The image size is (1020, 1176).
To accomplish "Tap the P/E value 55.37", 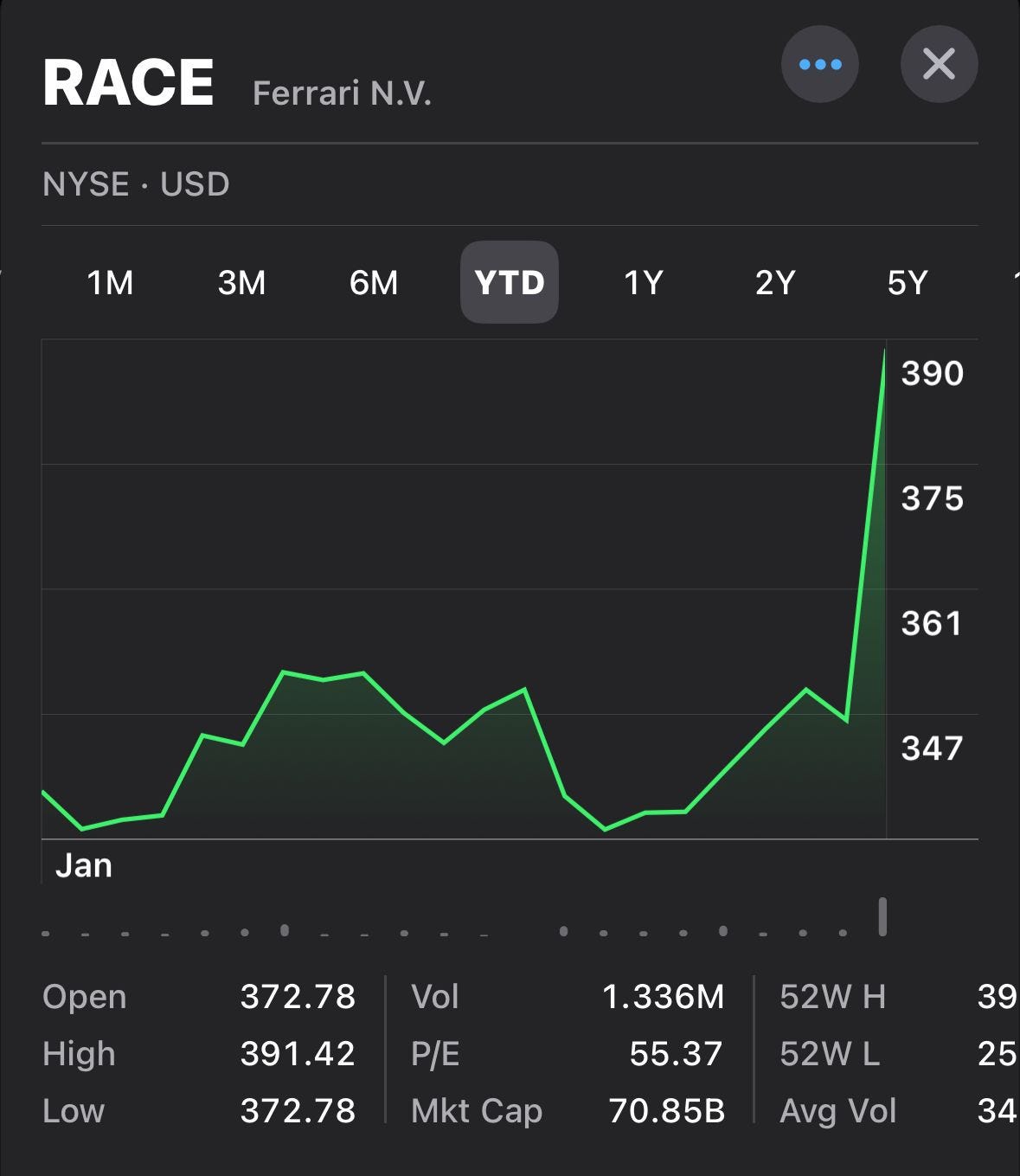I will point(677,1054).
